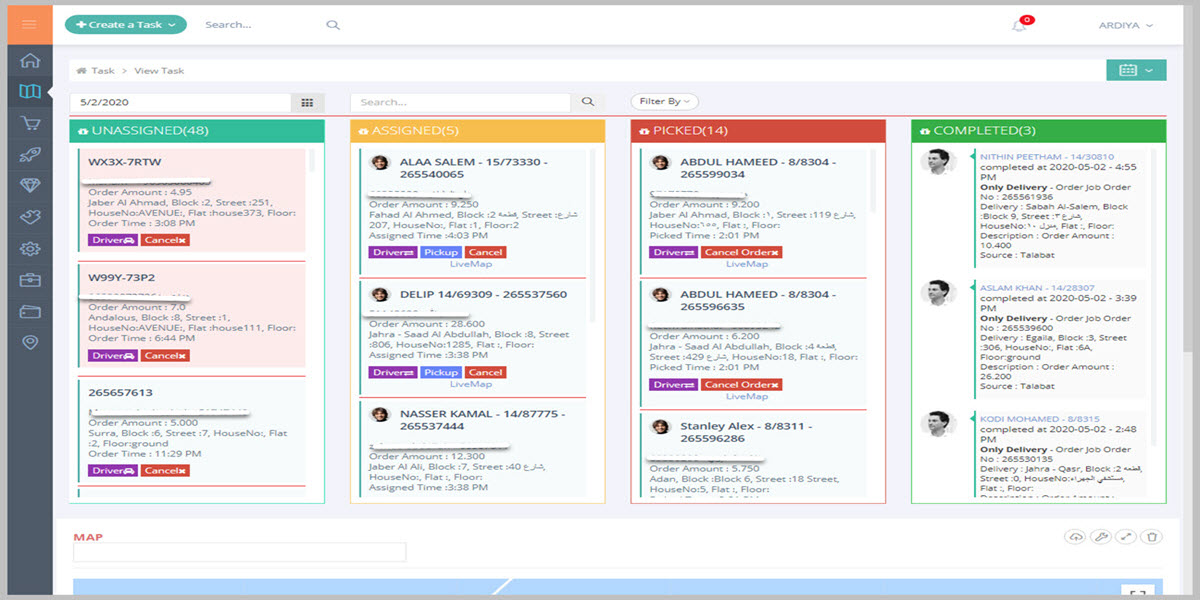Click Driver on ALAA SALEM task
This screenshot has height=600, width=1200.
(393, 252)
